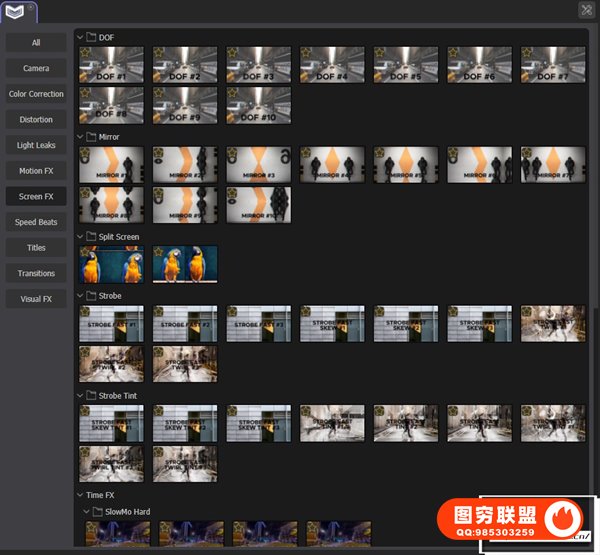Image resolution: width=600 pixels, height=555 pixels.
Task: Click the SlowMo Hard folder icon
Action: (x=97, y=512)
